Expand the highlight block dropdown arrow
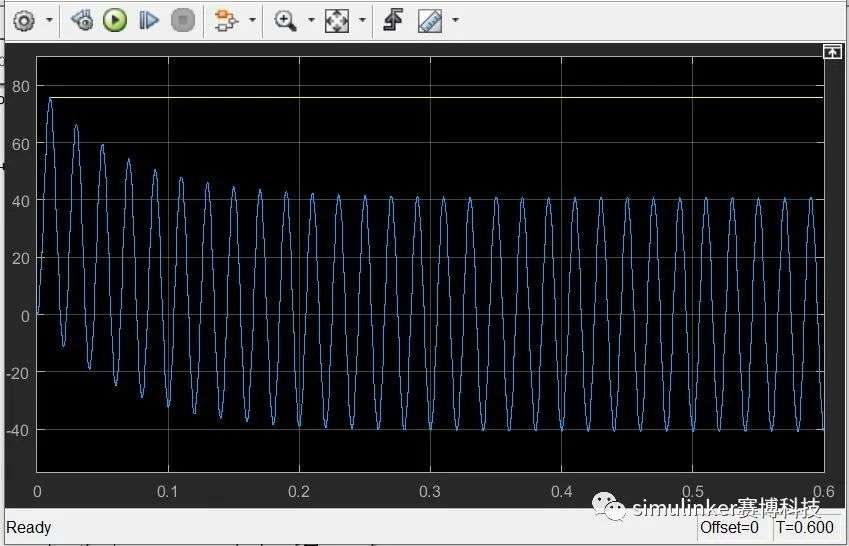Screen dimensions: 849x546 tap(252, 21)
